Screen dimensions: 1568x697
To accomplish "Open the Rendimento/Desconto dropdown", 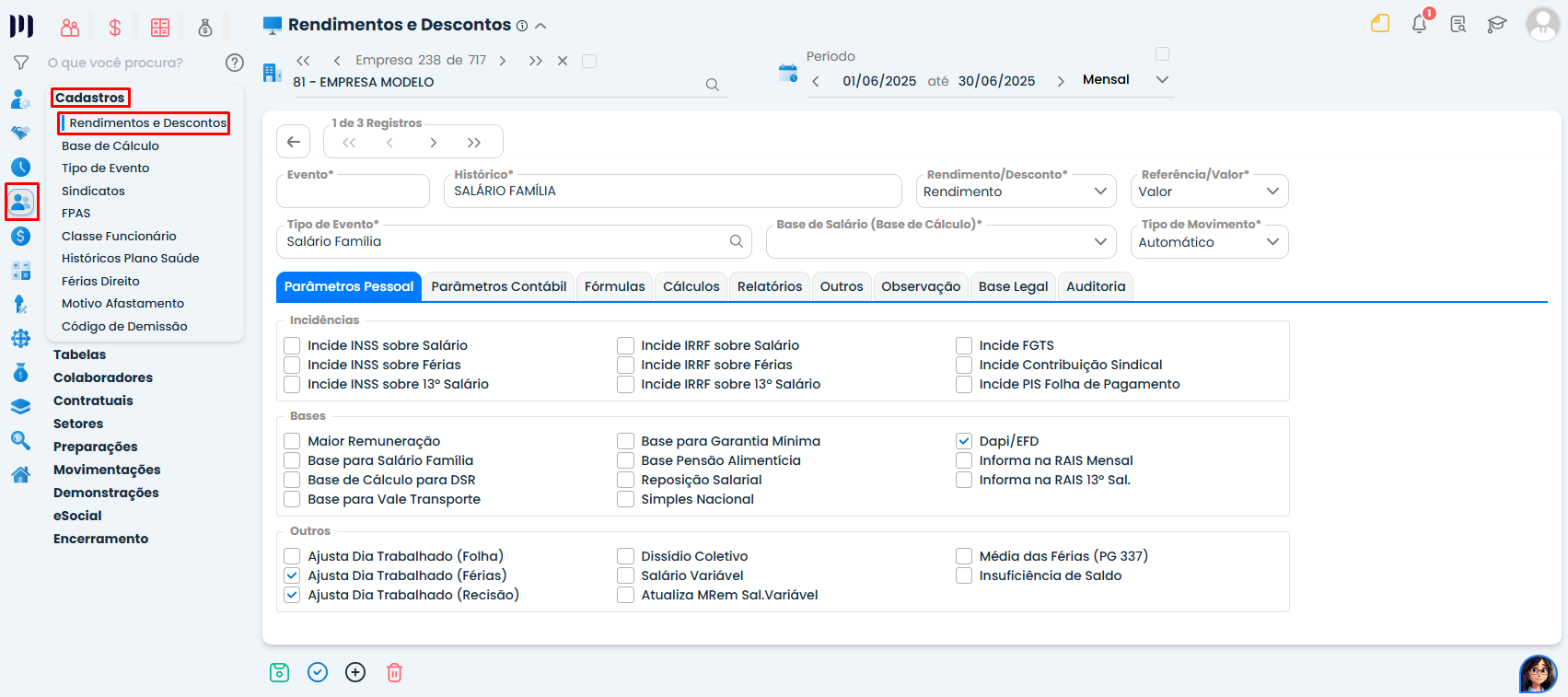I will pos(1015,192).
